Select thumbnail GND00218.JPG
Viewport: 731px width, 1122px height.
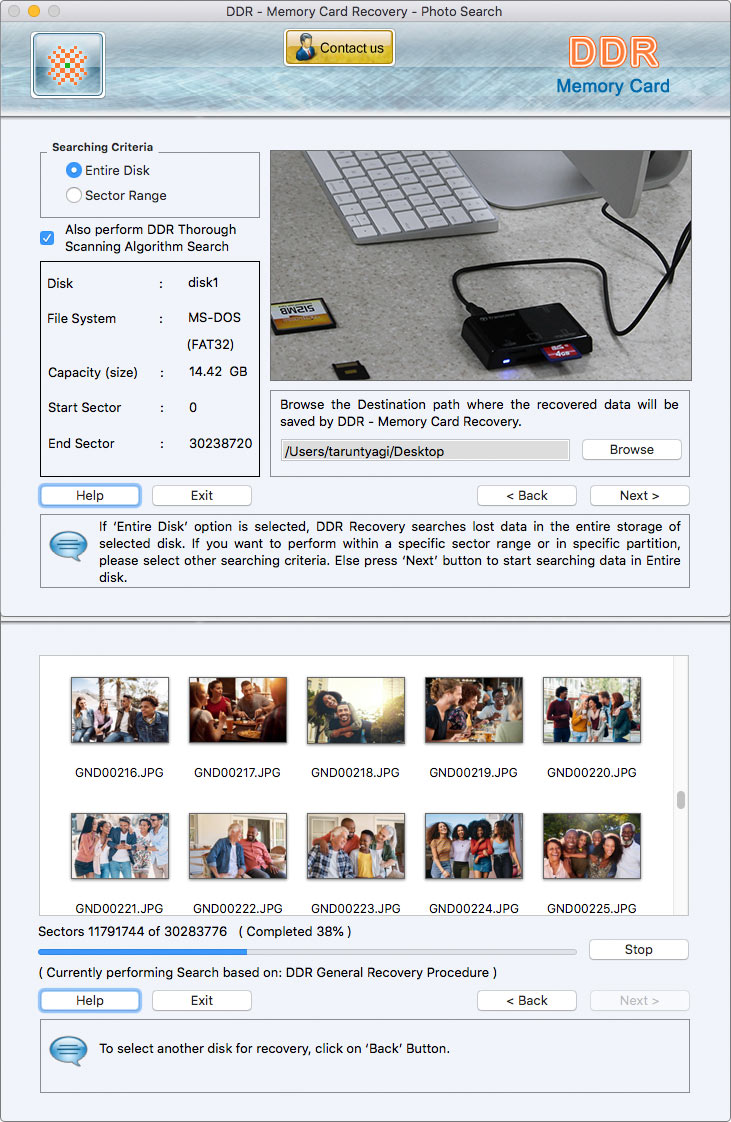(356, 710)
